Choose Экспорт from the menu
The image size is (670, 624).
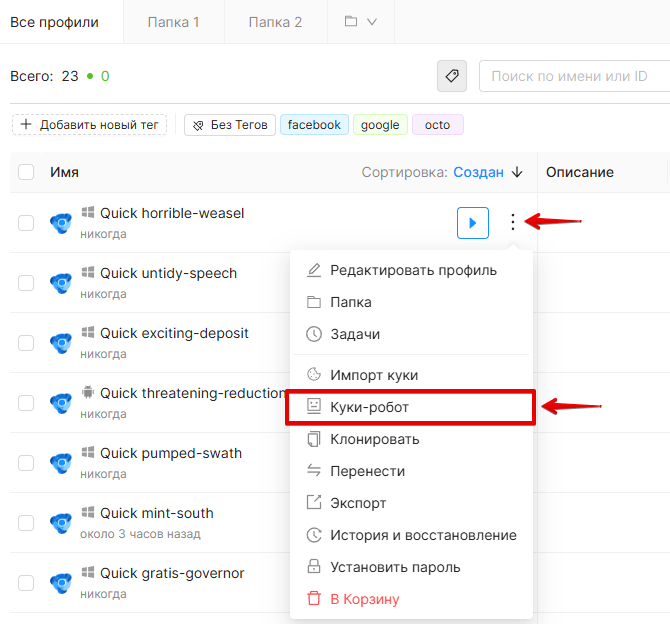(411, 503)
